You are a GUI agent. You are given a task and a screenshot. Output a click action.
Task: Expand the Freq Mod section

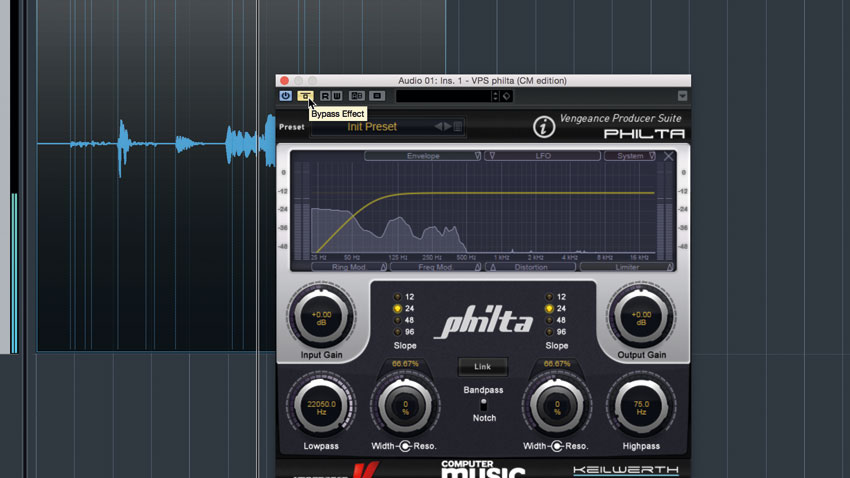[435, 267]
